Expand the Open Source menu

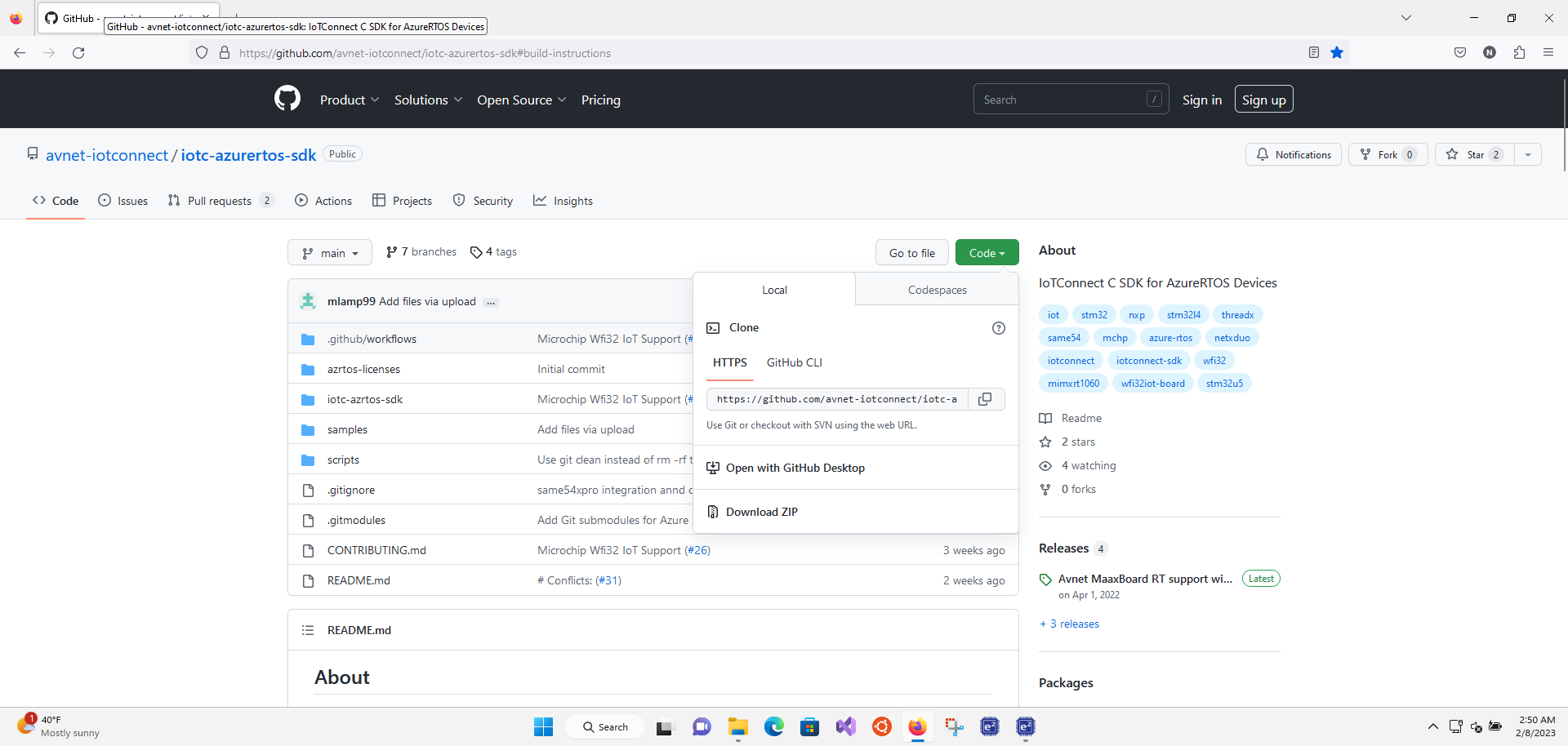522,100
